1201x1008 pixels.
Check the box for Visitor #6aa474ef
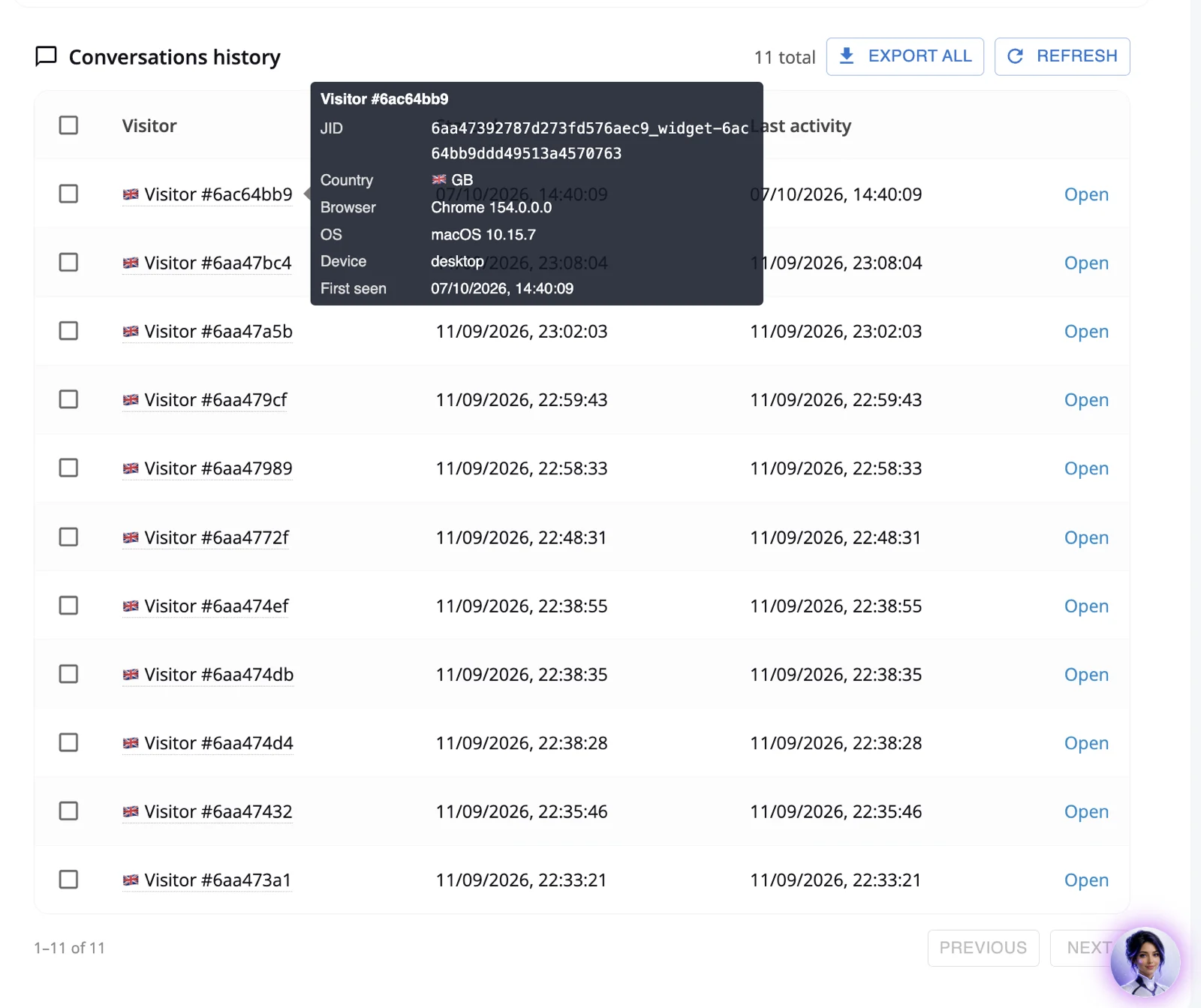68,606
